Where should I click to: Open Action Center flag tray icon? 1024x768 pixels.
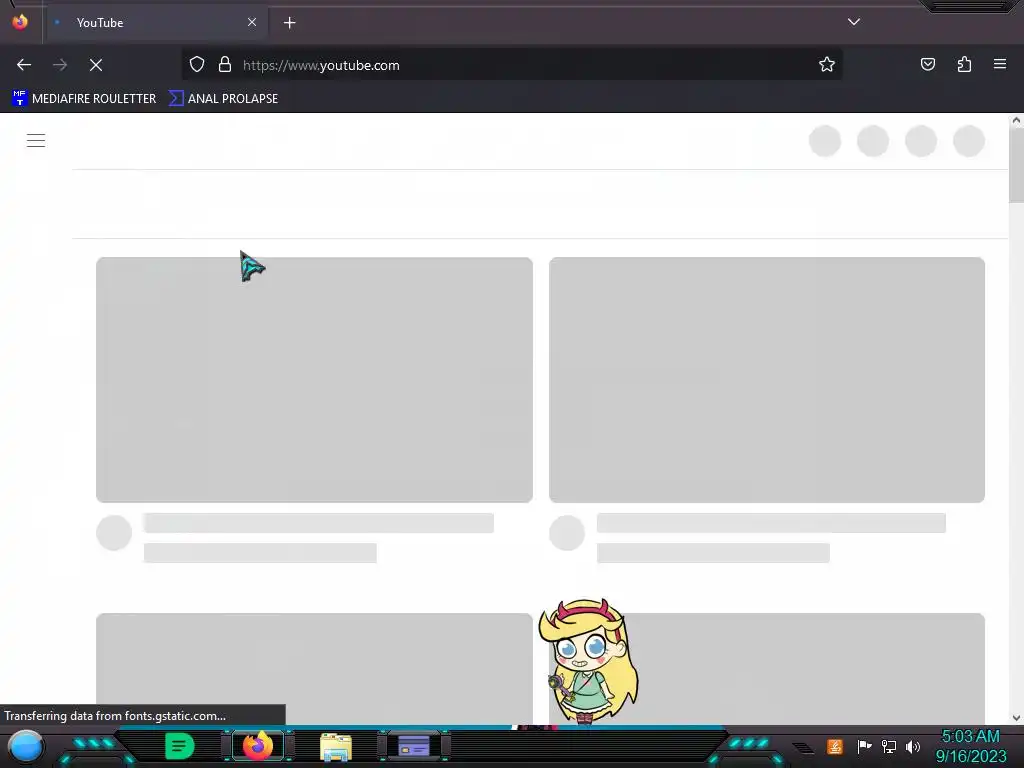pos(865,746)
